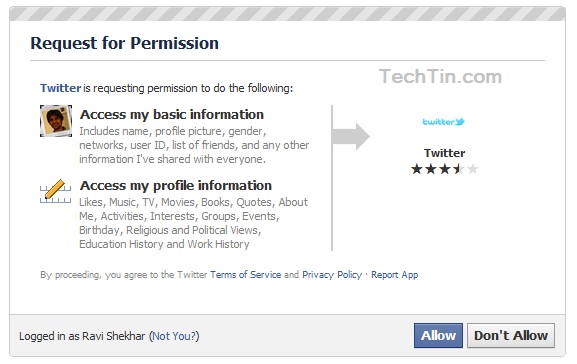The width and height of the screenshot is (577, 364).
Task: Click the first rating star
Action: [417, 169]
